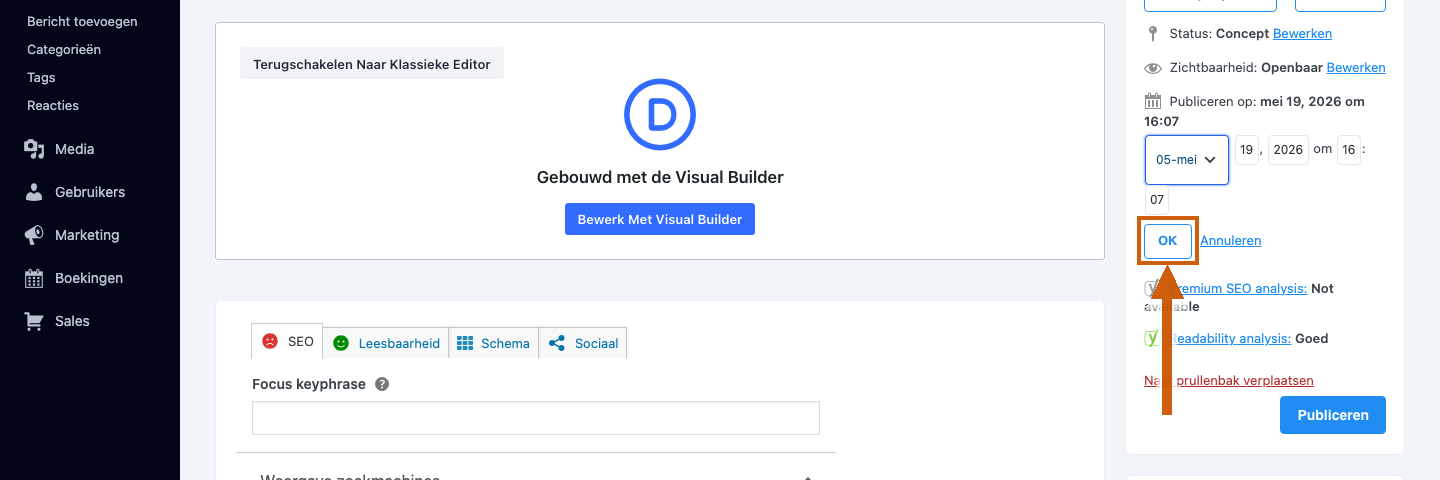This screenshot has height=480, width=1440.
Task: Click the Yoast readability analysis icon
Action: coord(1151,338)
